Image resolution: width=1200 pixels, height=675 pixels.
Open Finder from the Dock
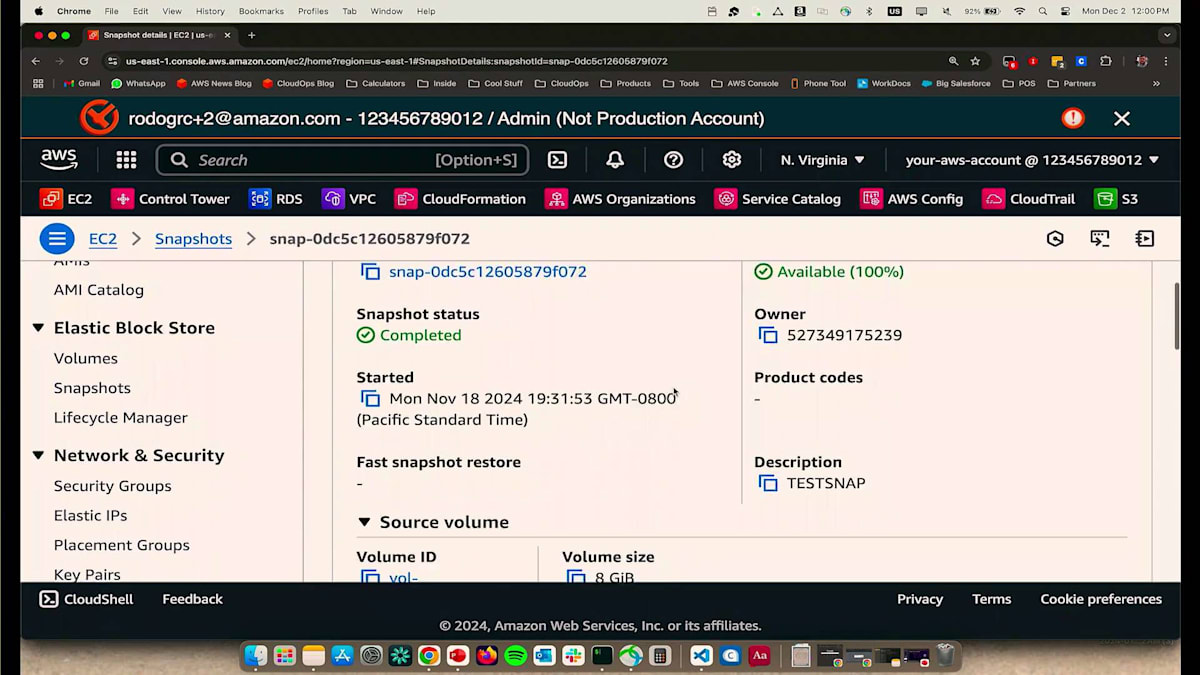tap(256, 656)
